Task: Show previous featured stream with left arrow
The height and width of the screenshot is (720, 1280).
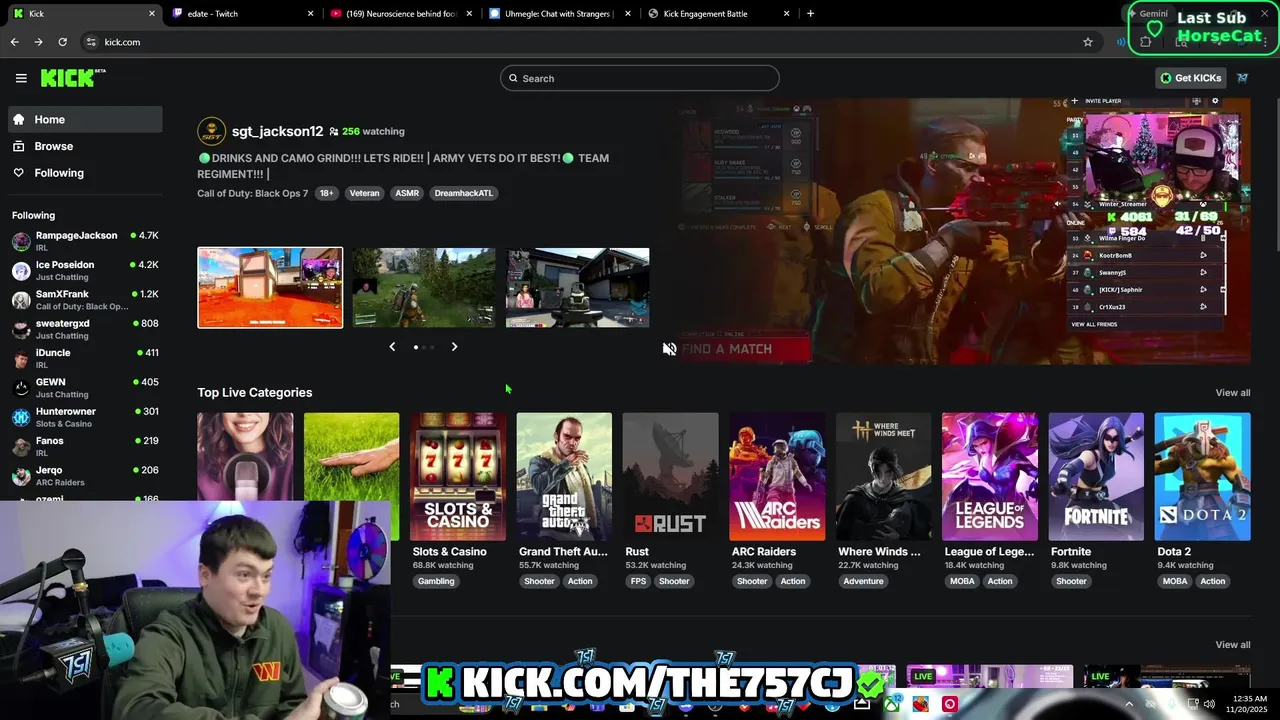Action: 392,347
